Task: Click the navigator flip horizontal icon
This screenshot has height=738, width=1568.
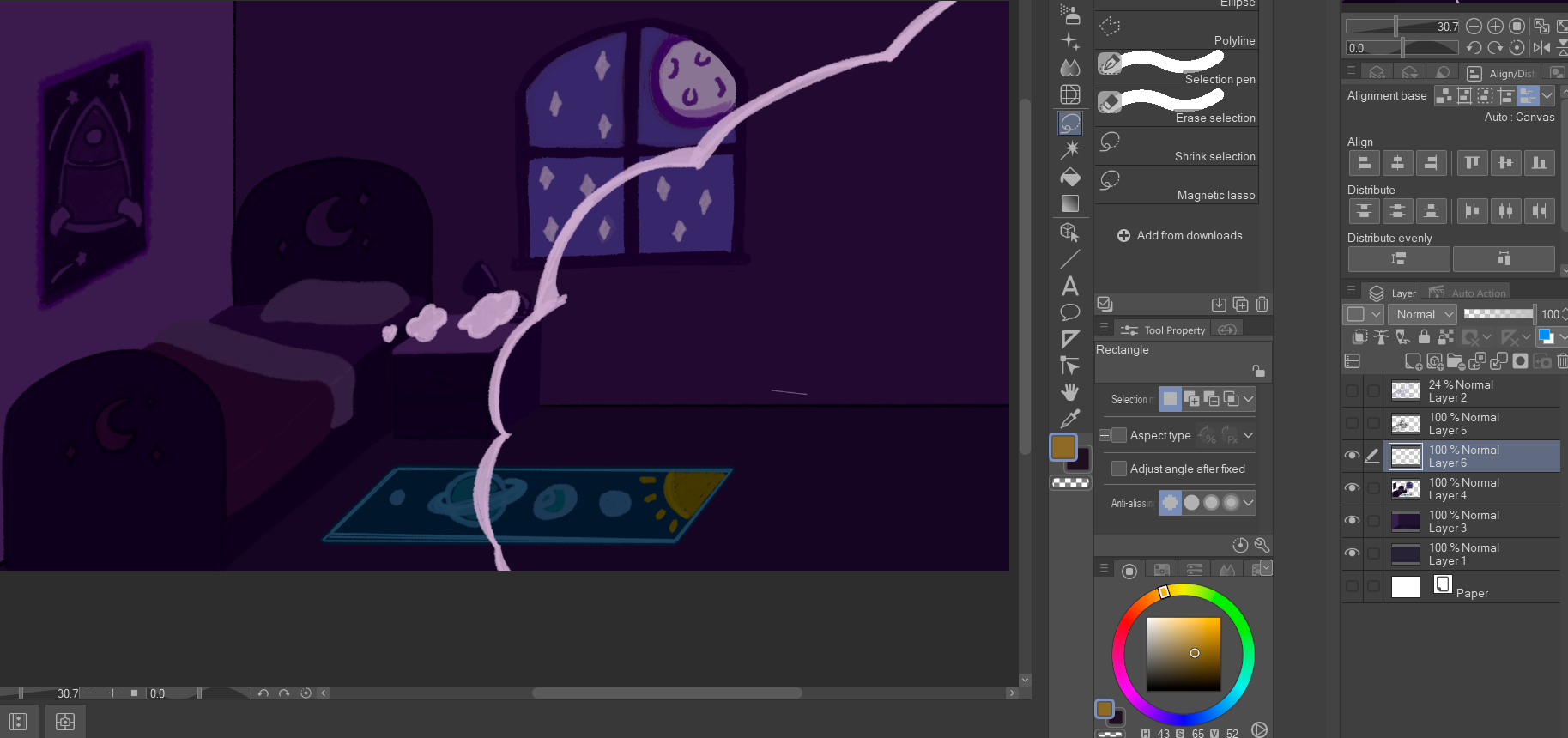Action: 1542,48
